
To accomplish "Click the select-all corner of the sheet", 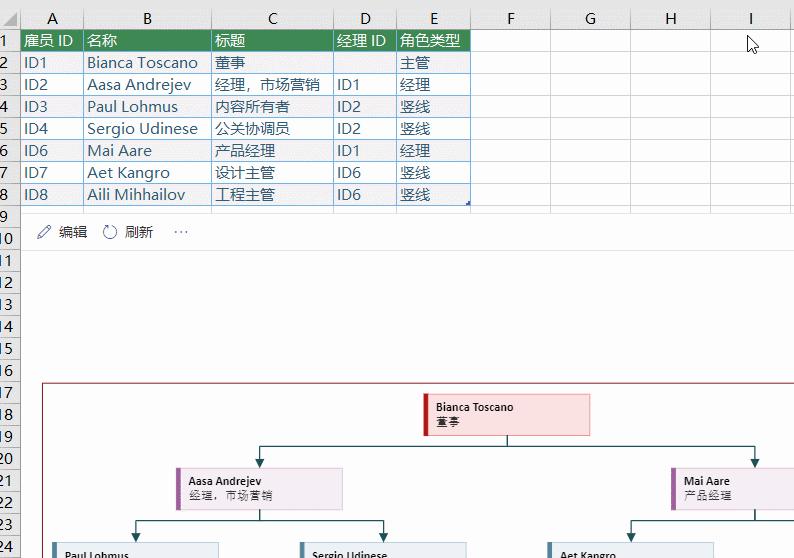I will pyautogui.click(x=10, y=19).
